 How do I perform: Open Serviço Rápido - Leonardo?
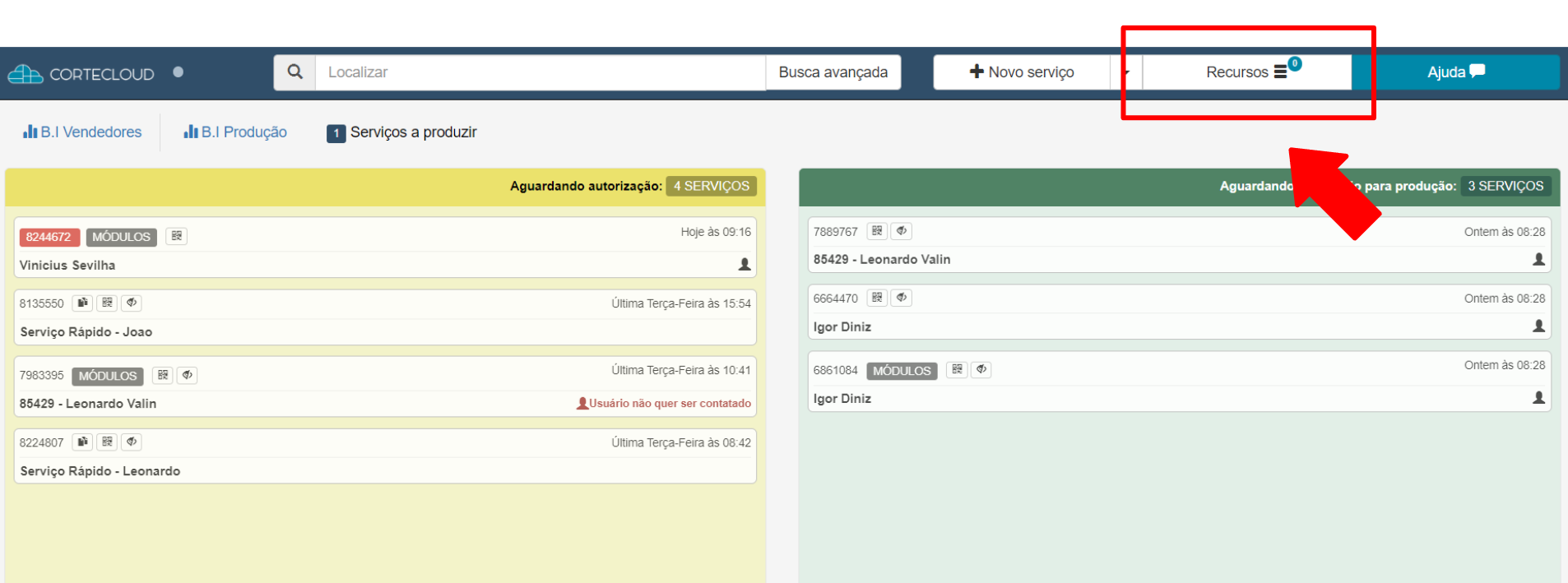coord(100,471)
